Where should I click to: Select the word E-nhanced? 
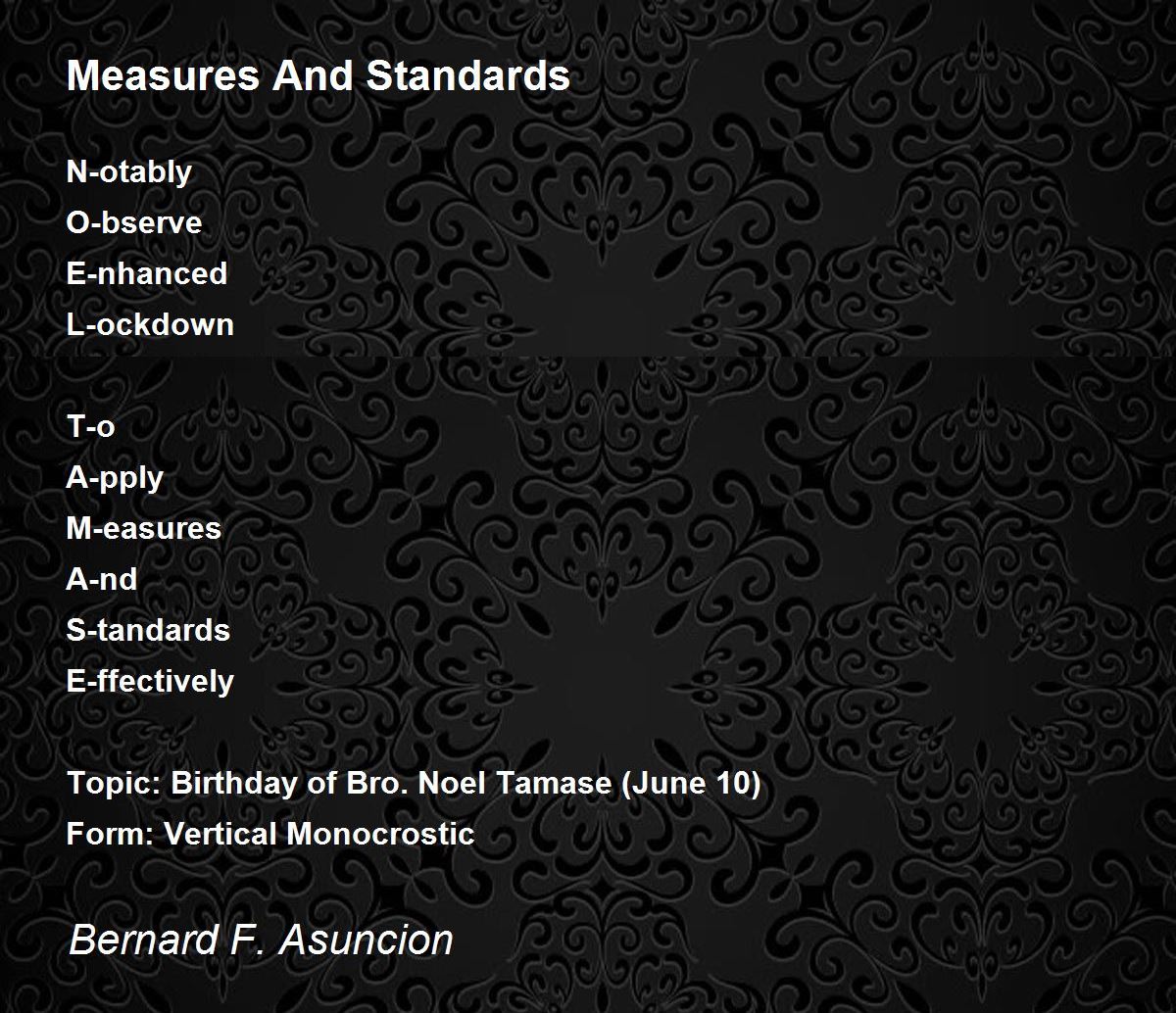coord(147,273)
